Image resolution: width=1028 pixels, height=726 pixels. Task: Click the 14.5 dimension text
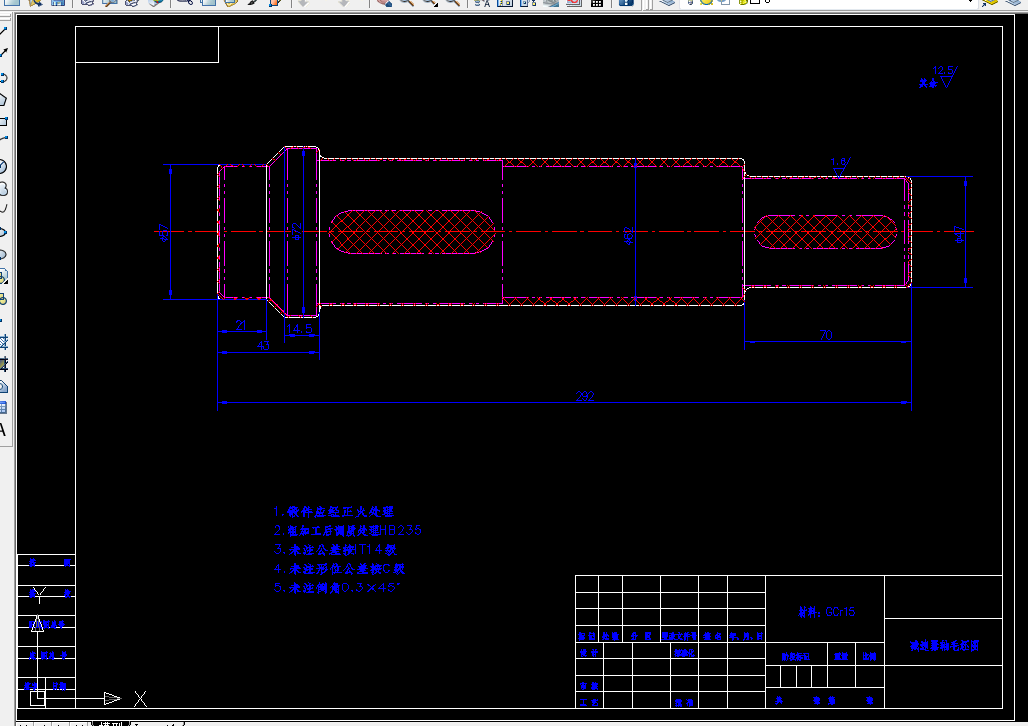(299, 328)
